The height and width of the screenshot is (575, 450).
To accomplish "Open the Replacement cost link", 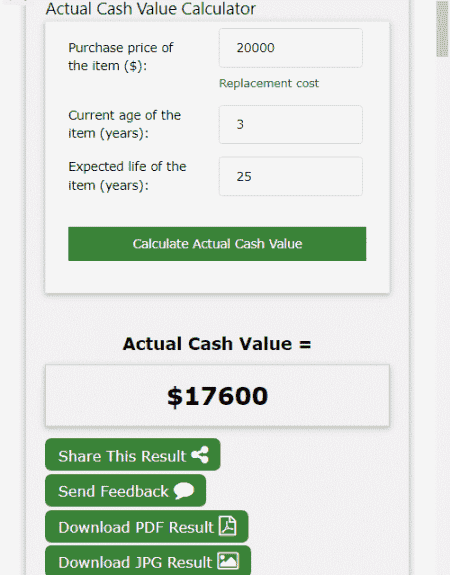I will [x=269, y=83].
